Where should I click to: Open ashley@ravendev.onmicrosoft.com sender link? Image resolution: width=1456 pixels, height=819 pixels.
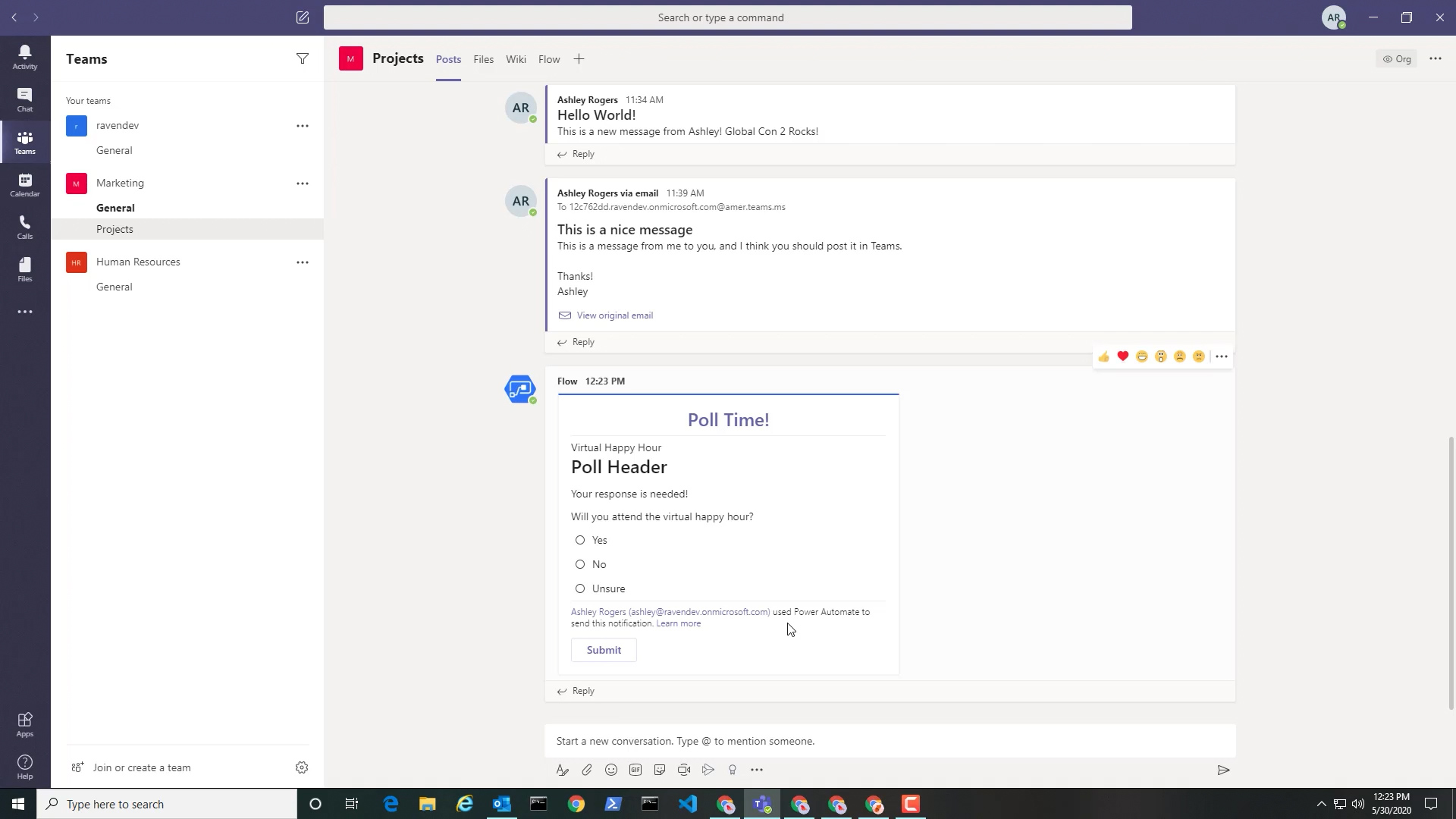[x=670, y=612]
